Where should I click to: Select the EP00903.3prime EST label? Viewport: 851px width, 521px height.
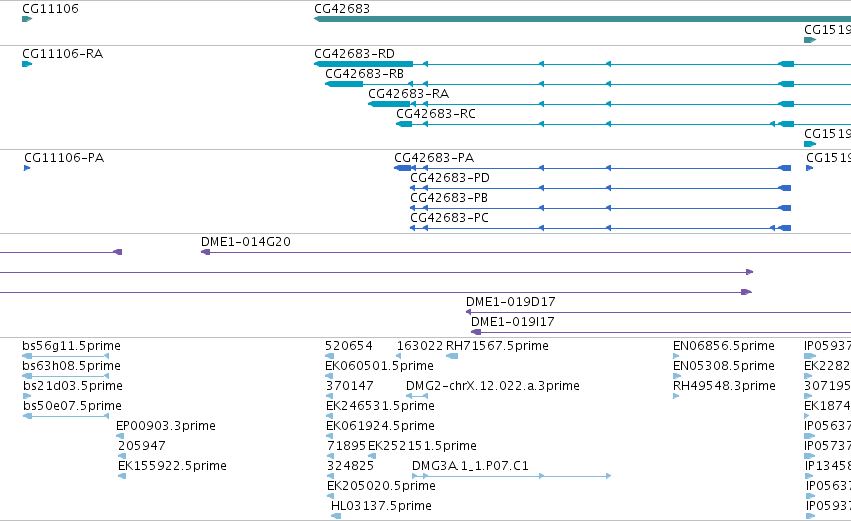(166, 426)
